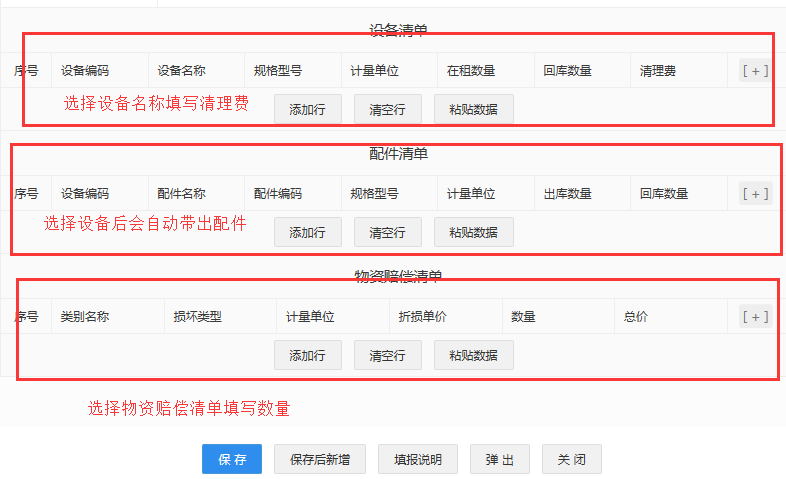Screen dimensions: 786x479
Task: Click 规格型号 column header in 配件清单
Action: (x=374, y=193)
